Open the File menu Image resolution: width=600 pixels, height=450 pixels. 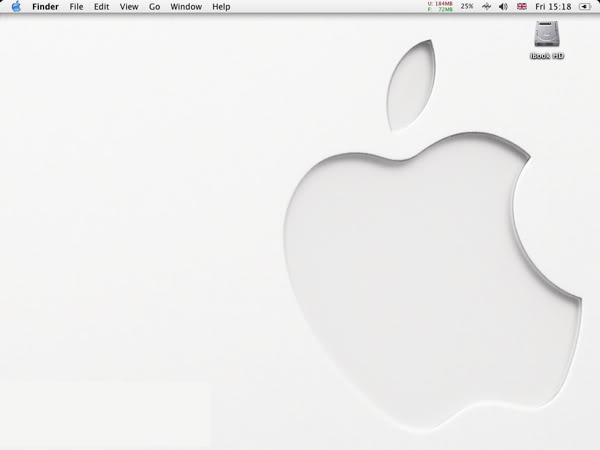point(76,7)
